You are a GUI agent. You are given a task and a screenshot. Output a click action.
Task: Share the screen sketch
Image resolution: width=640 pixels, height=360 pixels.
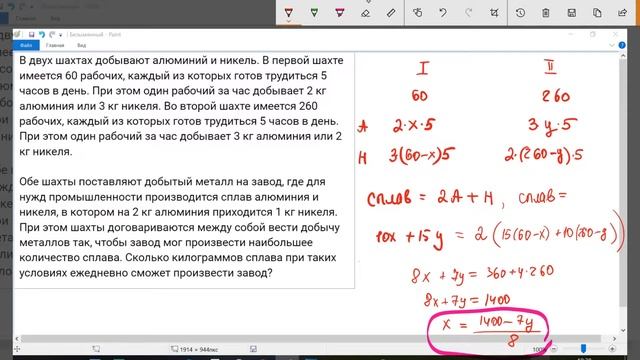pos(622,13)
